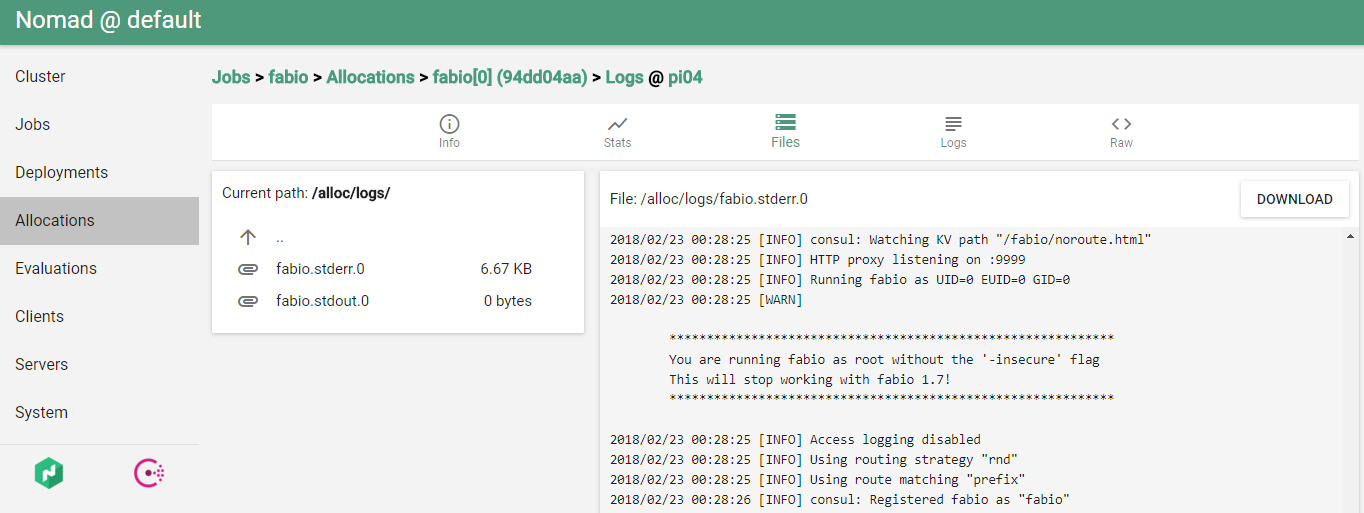
Task: Click the paperclip icon beside fabio.stdout.0
Action: point(248,301)
